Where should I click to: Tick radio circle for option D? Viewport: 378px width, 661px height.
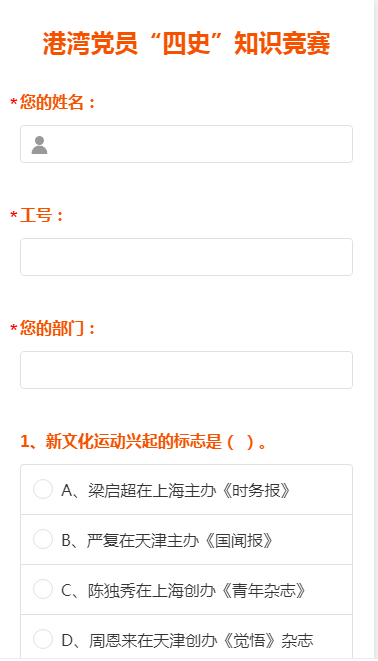pyautogui.click(x=43, y=639)
